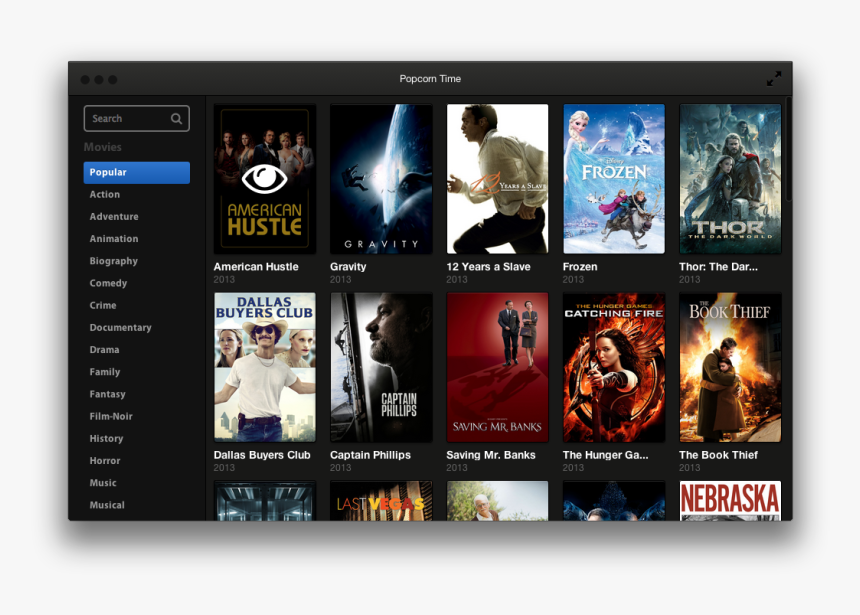860x615 pixels.
Task: Toggle fullscreen with the expand arrows icon
Action: 774,78
